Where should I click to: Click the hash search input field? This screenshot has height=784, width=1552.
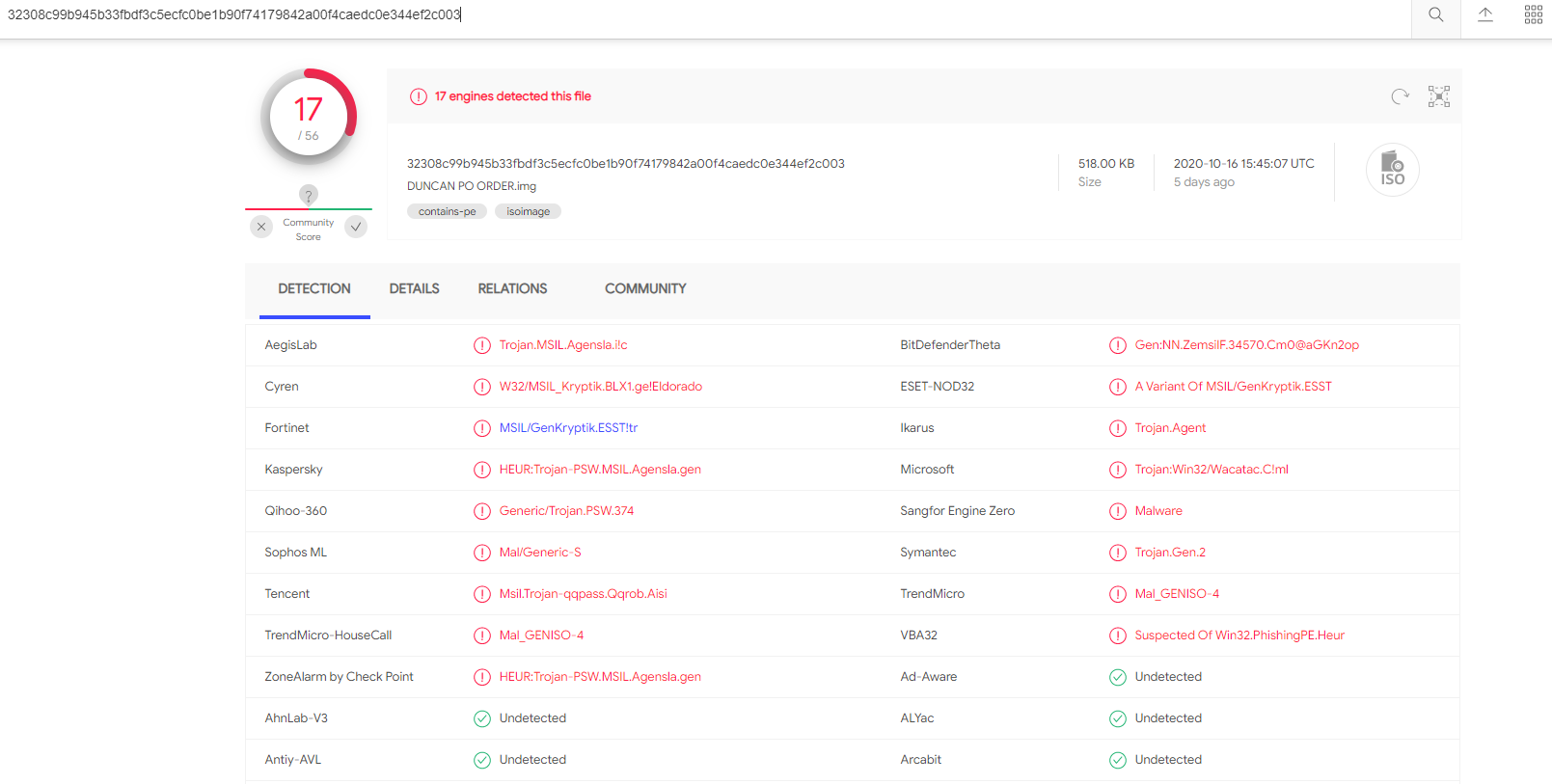pyautogui.click(x=704, y=14)
